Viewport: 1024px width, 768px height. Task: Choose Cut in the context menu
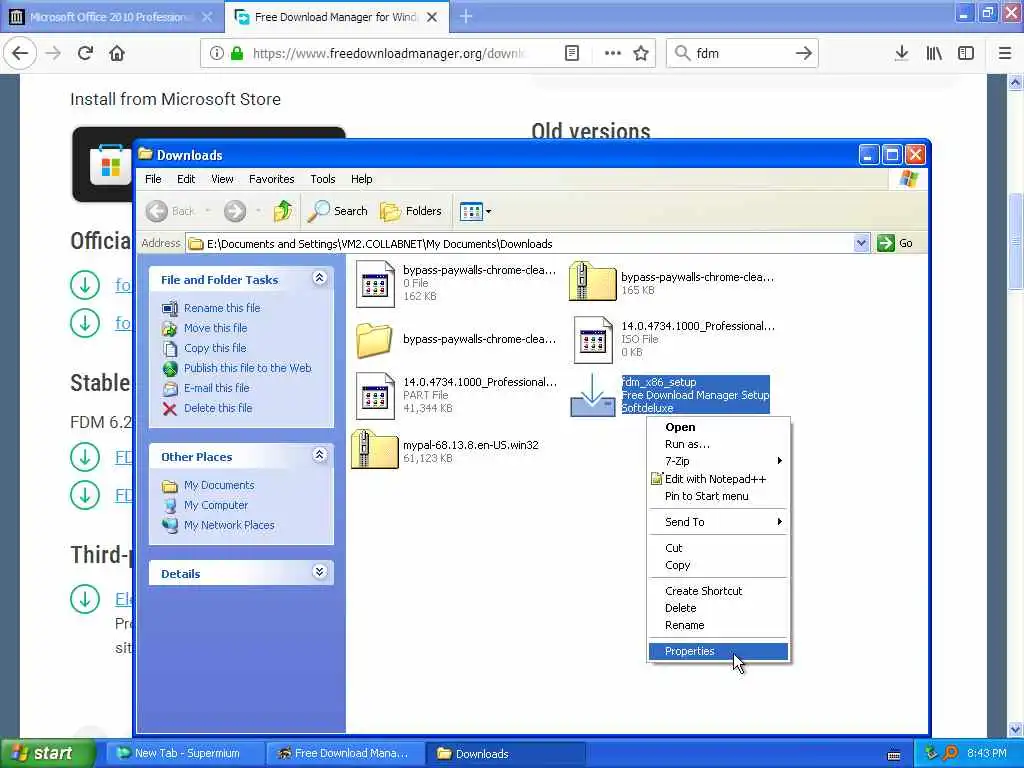(718, 548)
